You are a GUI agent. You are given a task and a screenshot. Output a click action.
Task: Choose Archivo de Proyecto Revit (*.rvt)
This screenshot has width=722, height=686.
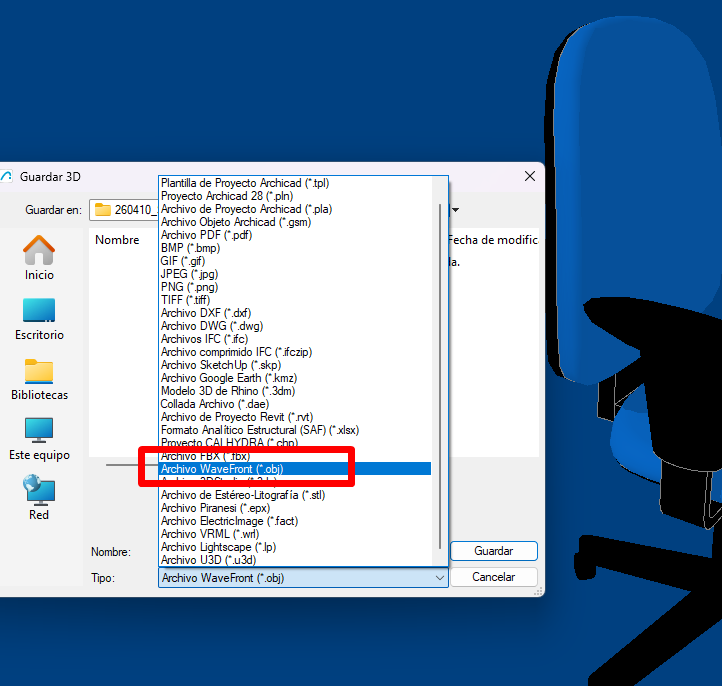click(295, 417)
